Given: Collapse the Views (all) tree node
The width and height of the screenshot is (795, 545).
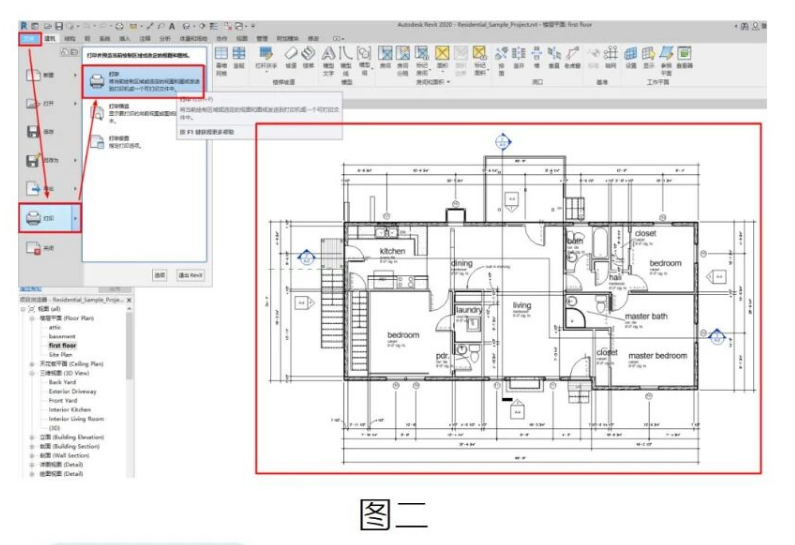Looking at the screenshot, I should tap(23, 309).
